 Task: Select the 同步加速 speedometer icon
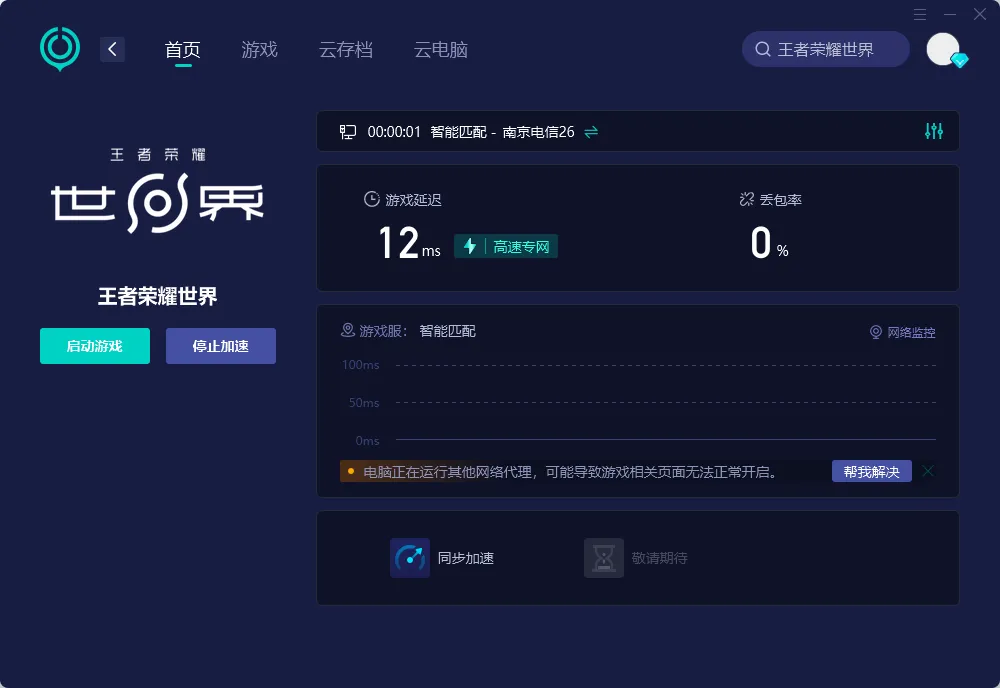[x=410, y=558]
